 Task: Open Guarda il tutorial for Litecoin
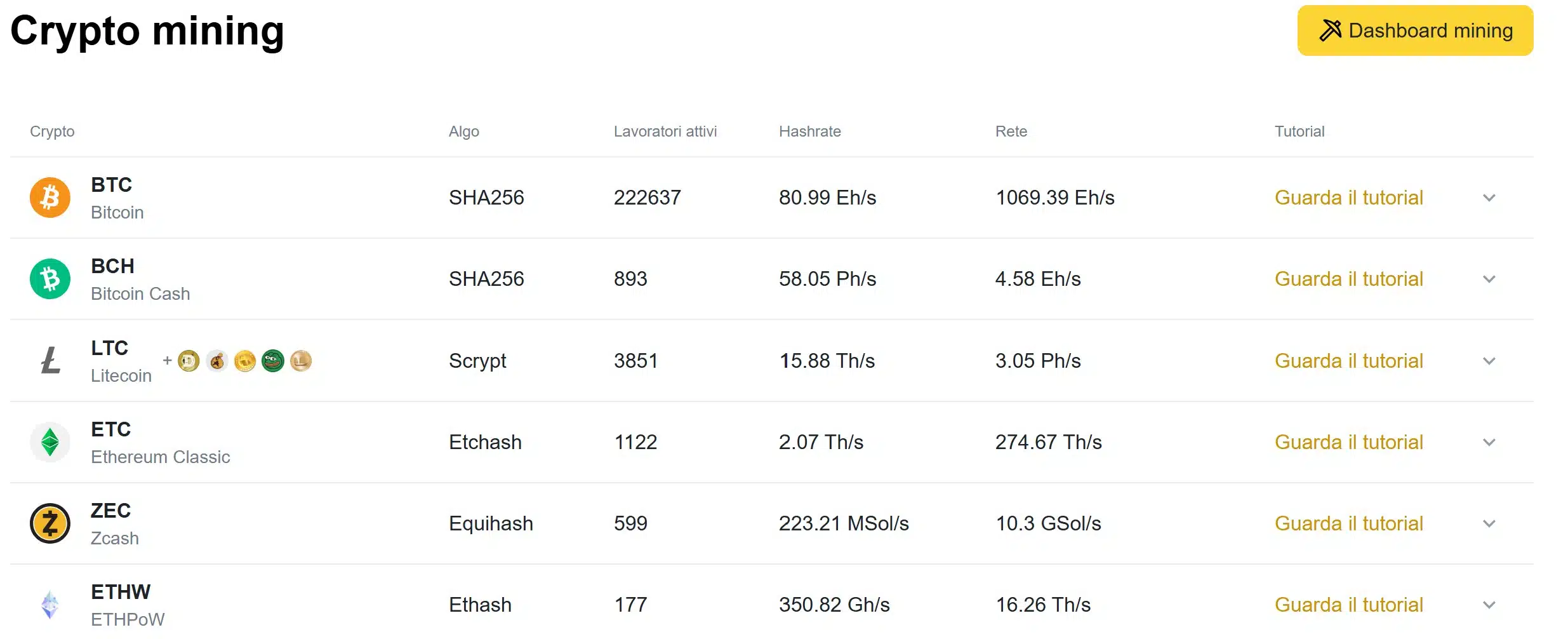coord(1348,360)
